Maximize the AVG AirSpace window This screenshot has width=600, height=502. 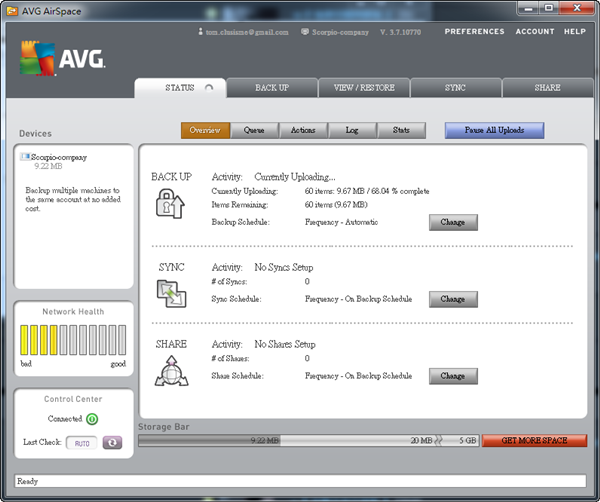pyautogui.click(x=549, y=8)
